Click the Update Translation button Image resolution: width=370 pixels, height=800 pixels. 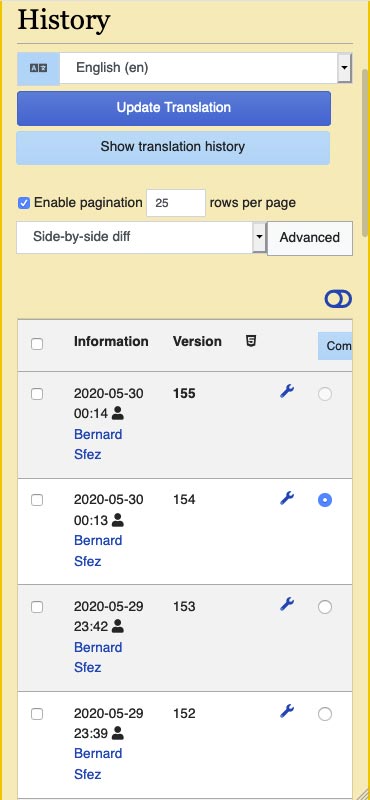[174, 108]
